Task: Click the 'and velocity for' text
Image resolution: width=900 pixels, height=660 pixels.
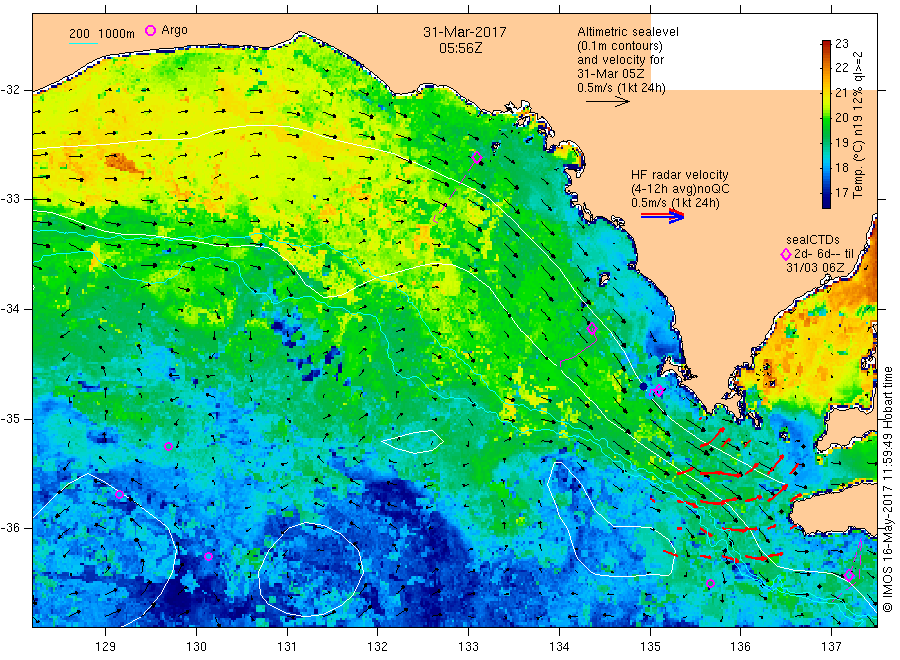Action: (x=620, y=60)
